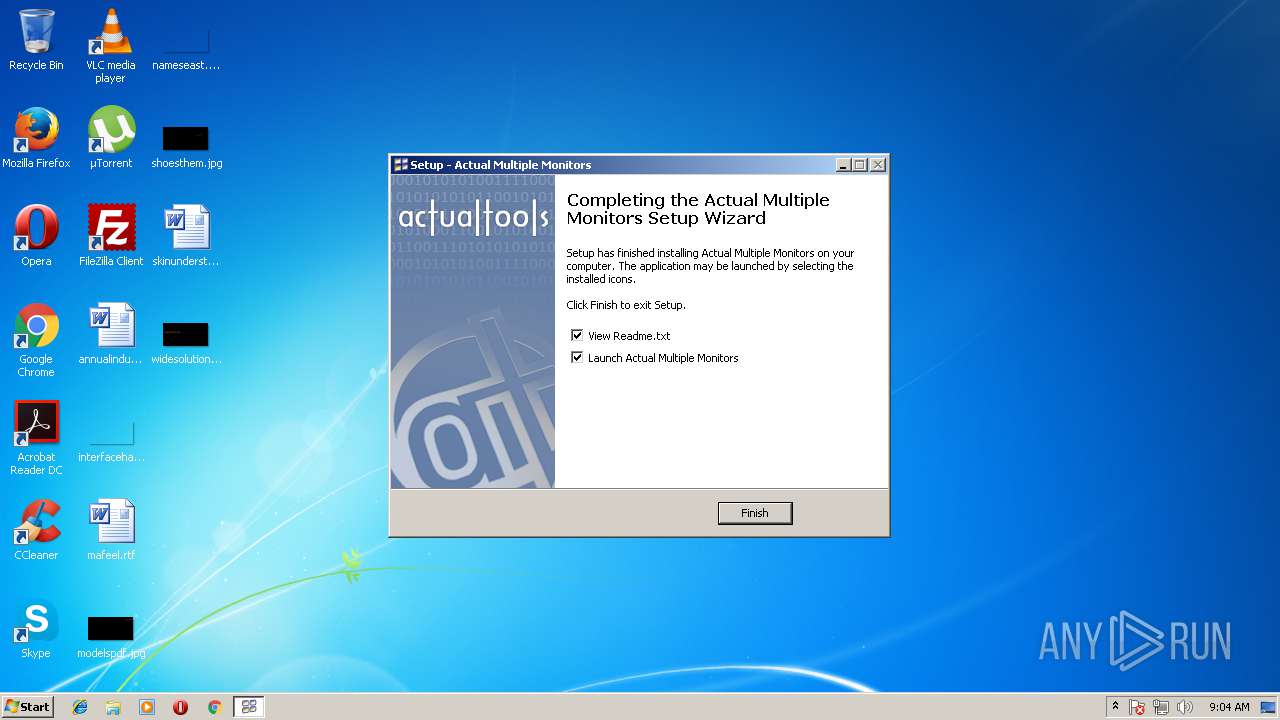Open Opera from the taskbar
Image resolution: width=1280 pixels, height=720 pixels.
[x=181, y=707]
